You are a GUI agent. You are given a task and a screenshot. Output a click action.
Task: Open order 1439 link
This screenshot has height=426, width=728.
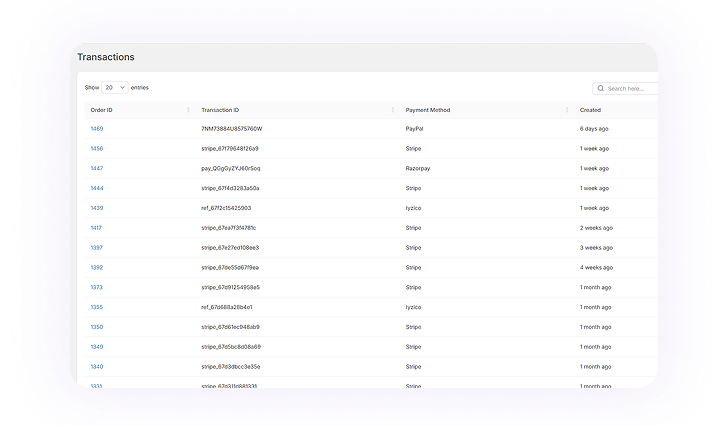point(97,208)
